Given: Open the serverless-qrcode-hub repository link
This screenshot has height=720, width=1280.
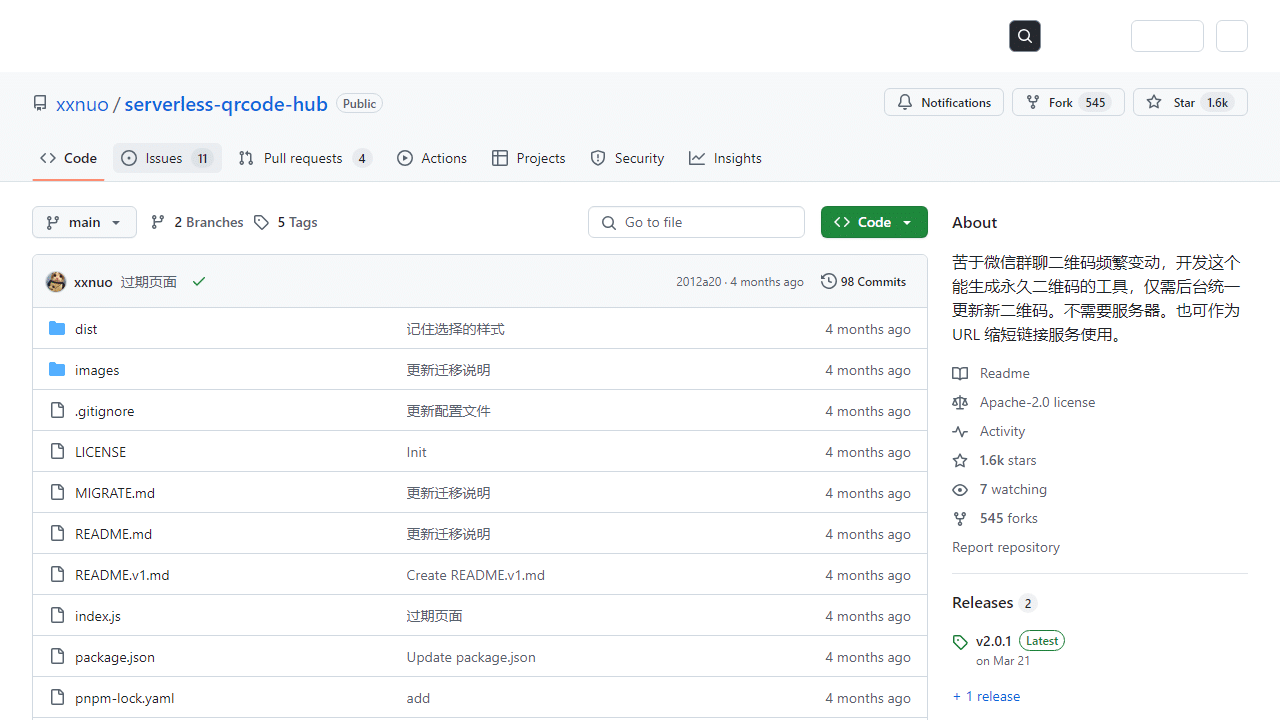Looking at the screenshot, I should [226, 104].
